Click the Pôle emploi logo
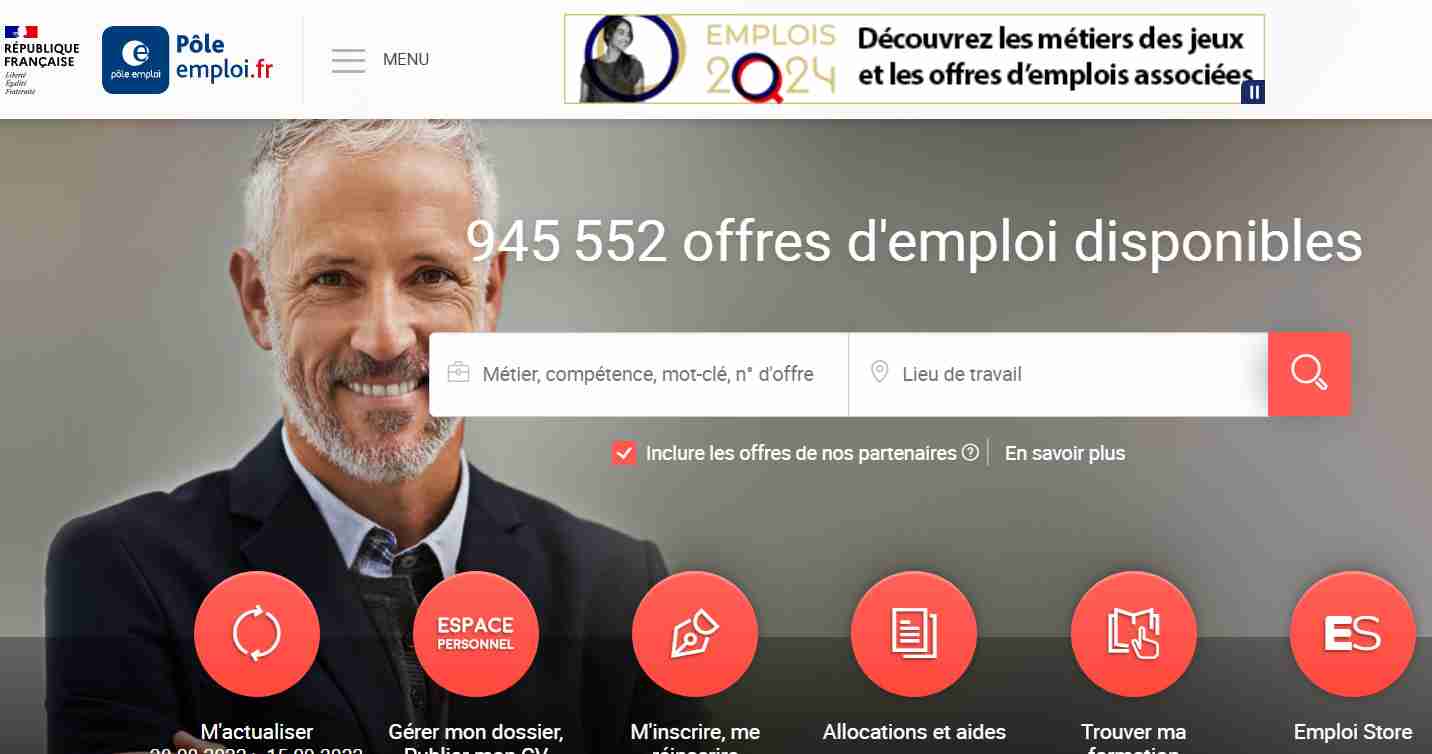1432x754 pixels. click(x=188, y=59)
